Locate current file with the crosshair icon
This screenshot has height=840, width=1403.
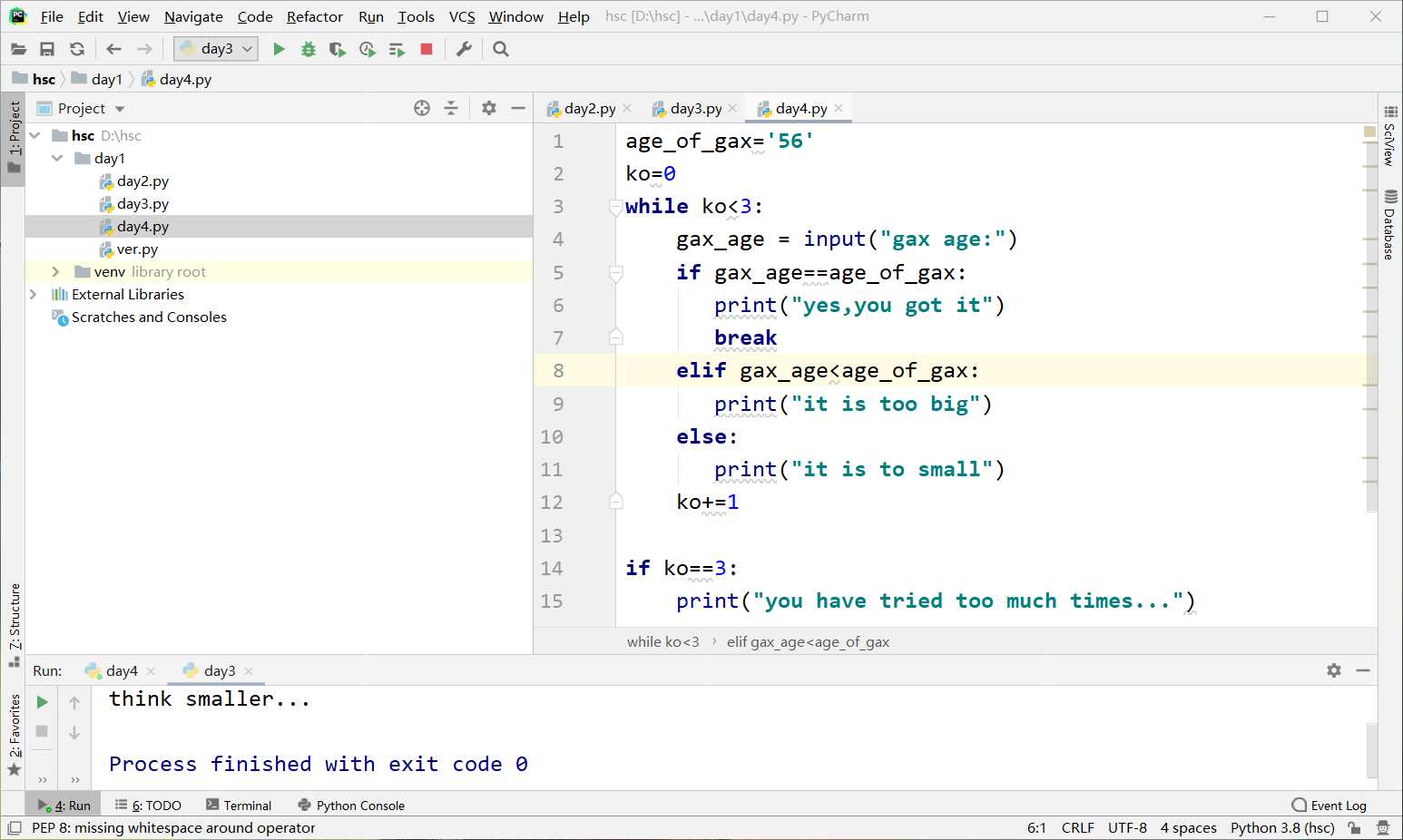tap(422, 108)
